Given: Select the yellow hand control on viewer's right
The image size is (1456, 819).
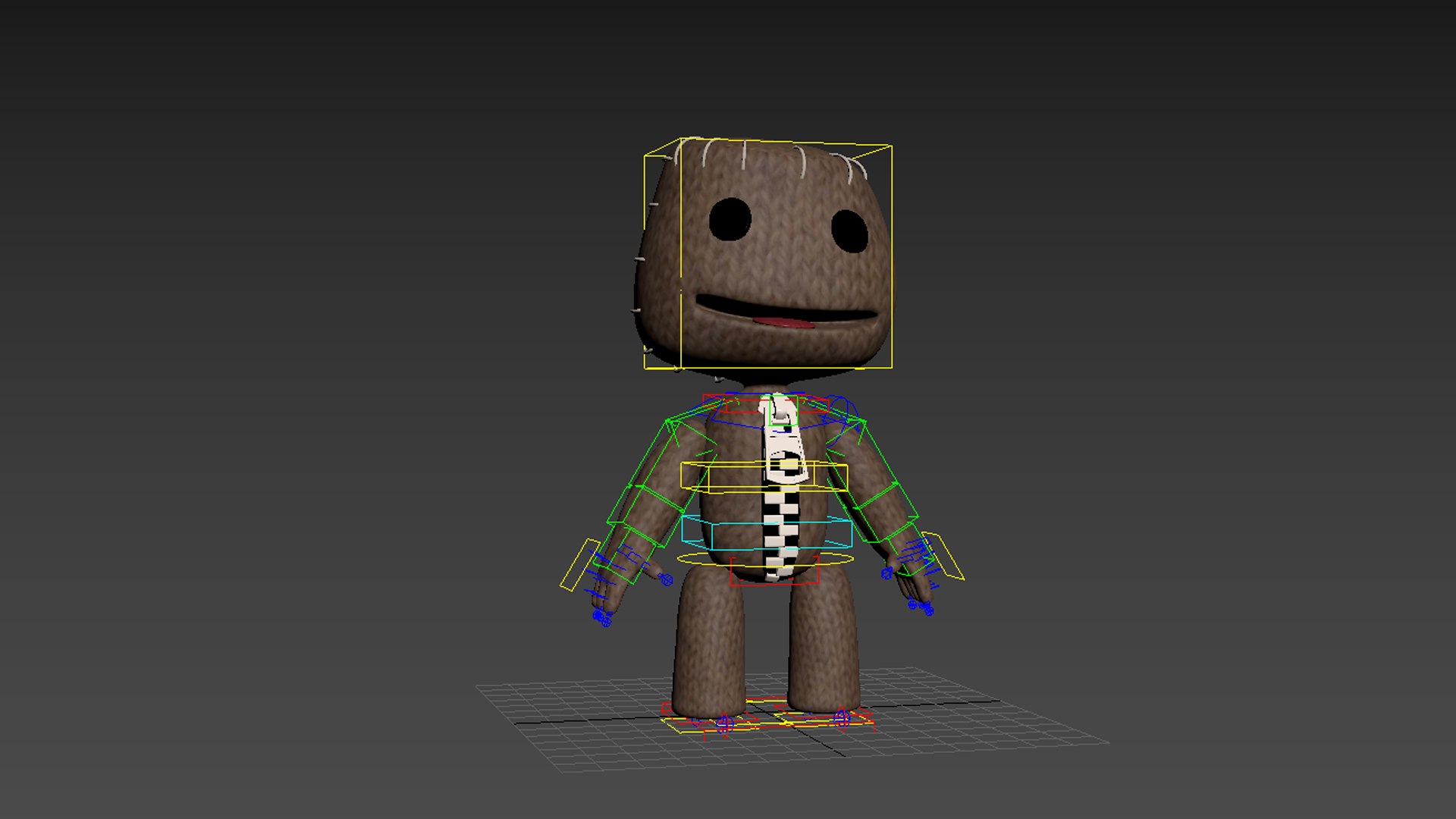Looking at the screenshot, I should 943,557.
